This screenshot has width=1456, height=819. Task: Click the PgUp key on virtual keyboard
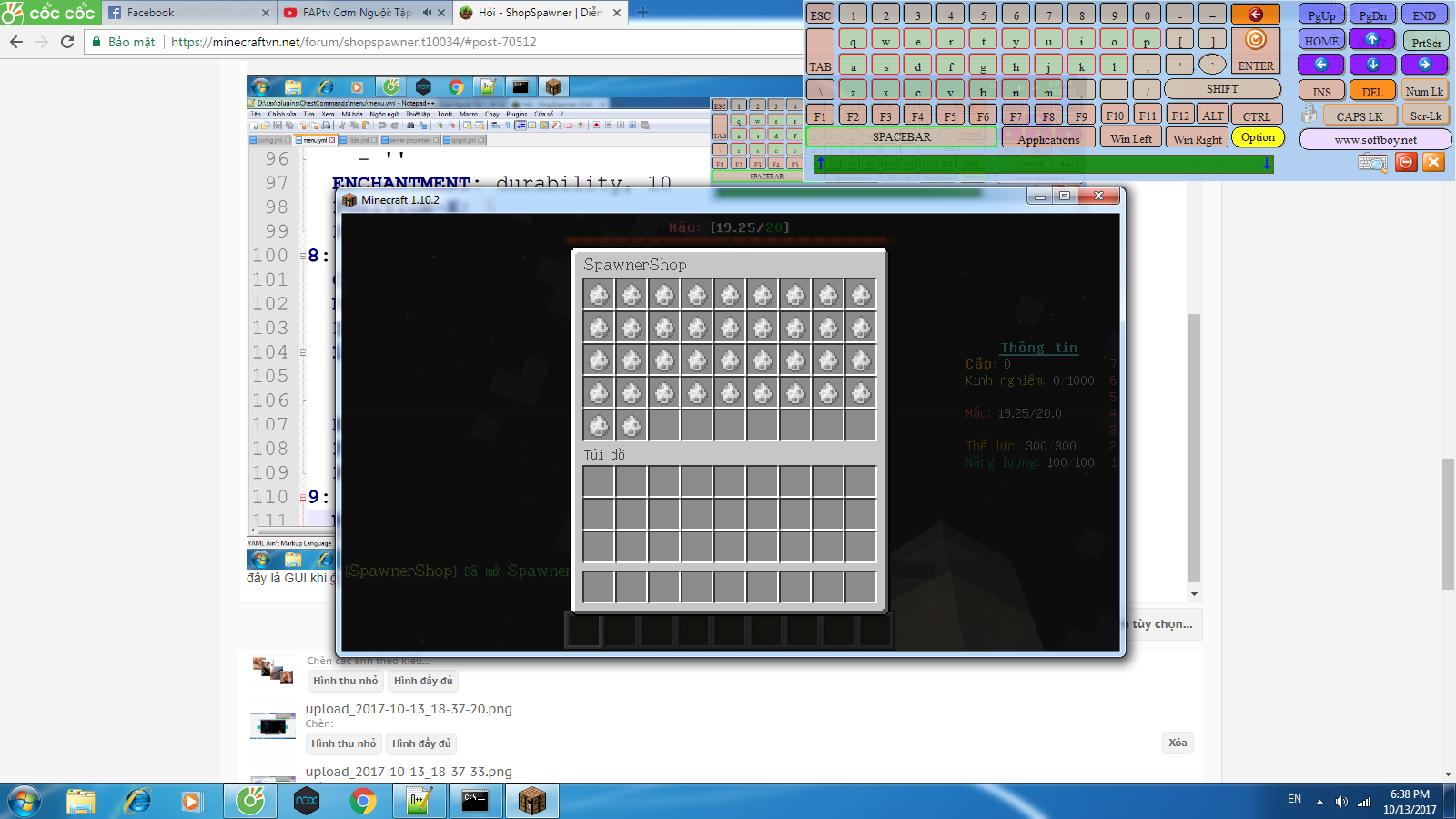1321,15
